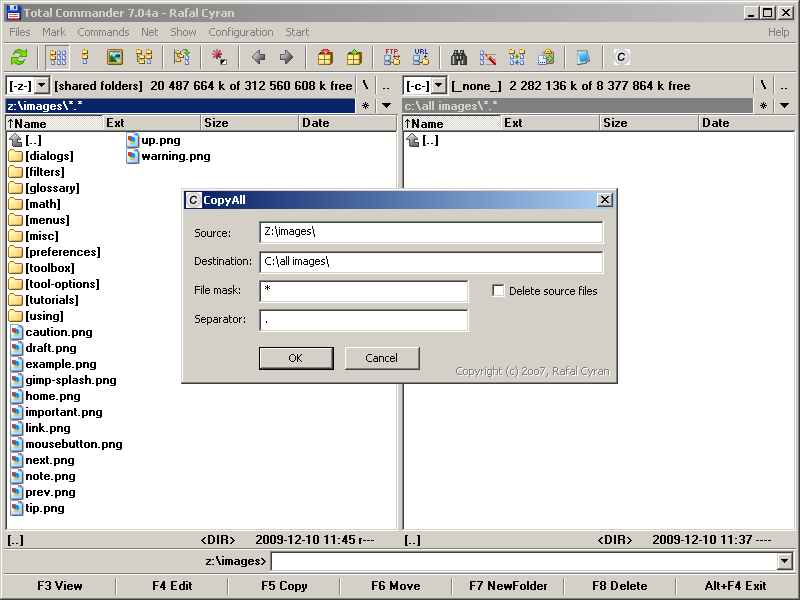Open right panel drive c dropdown
The image size is (800, 600).
click(x=439, y=86)
